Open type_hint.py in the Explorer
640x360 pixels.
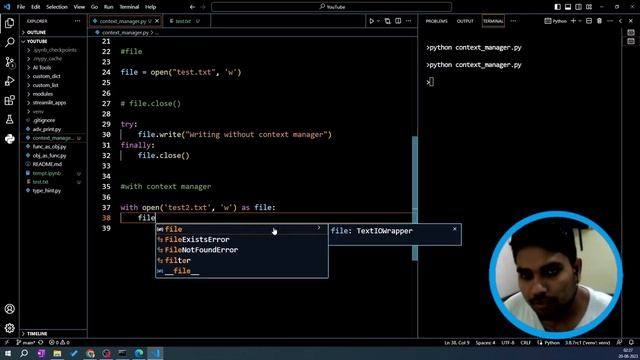[47, 191]
